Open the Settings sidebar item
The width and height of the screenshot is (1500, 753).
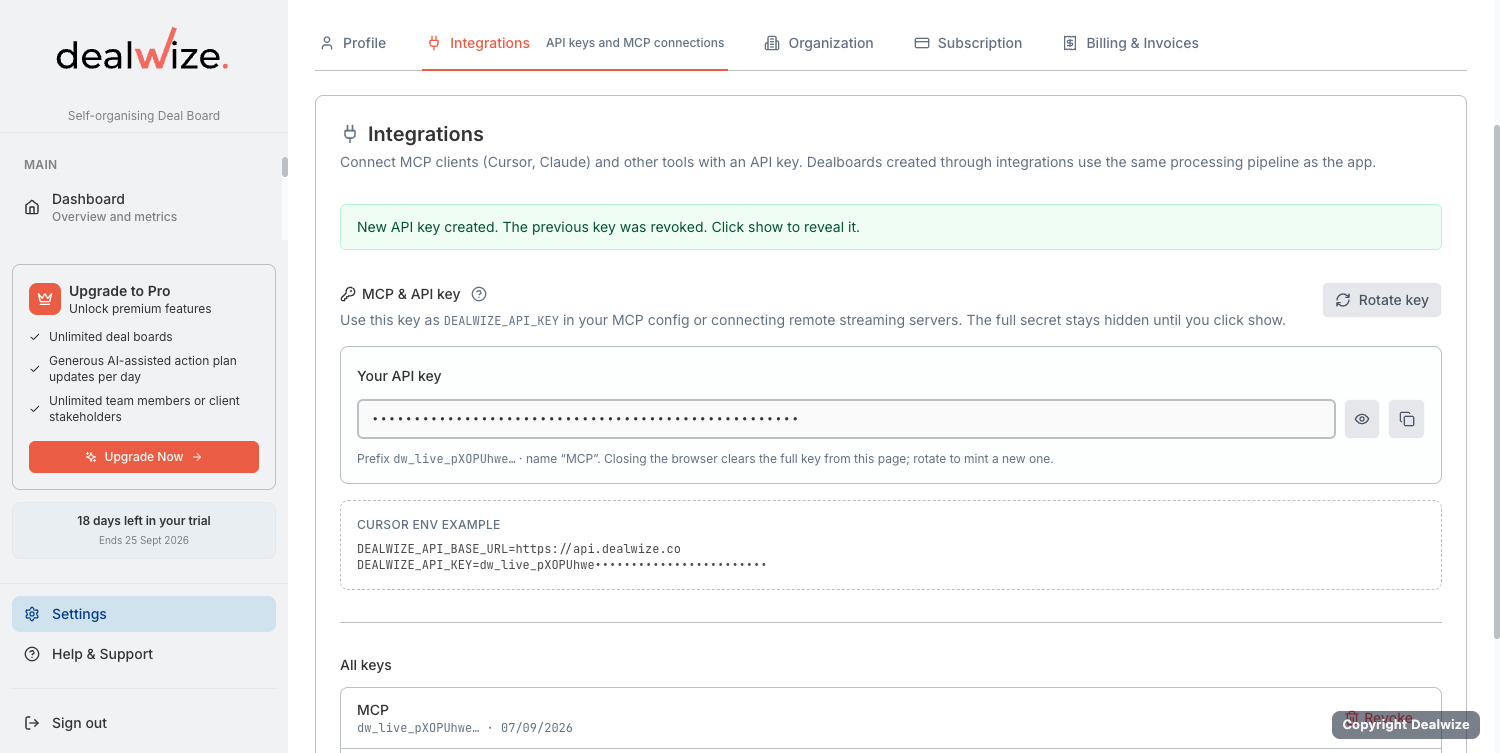pos(144,614)
